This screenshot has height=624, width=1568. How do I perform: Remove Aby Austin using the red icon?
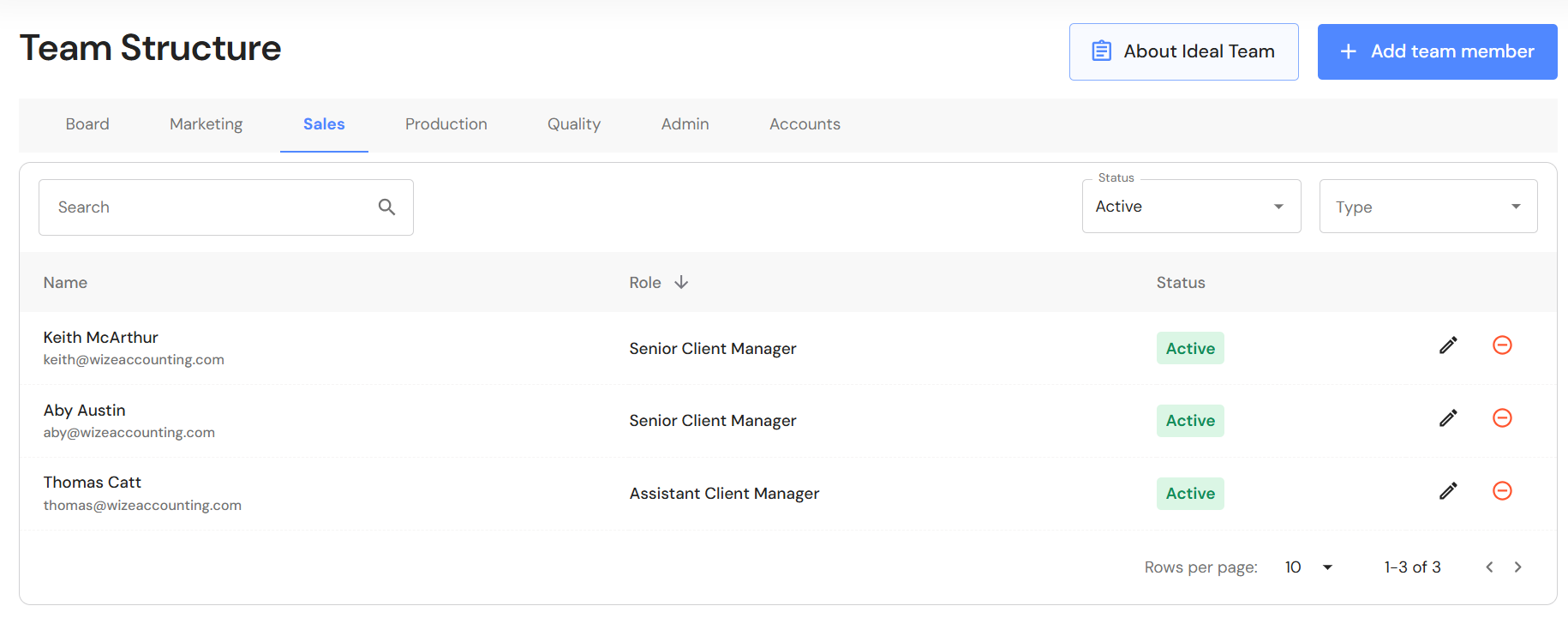[1502, 418]
